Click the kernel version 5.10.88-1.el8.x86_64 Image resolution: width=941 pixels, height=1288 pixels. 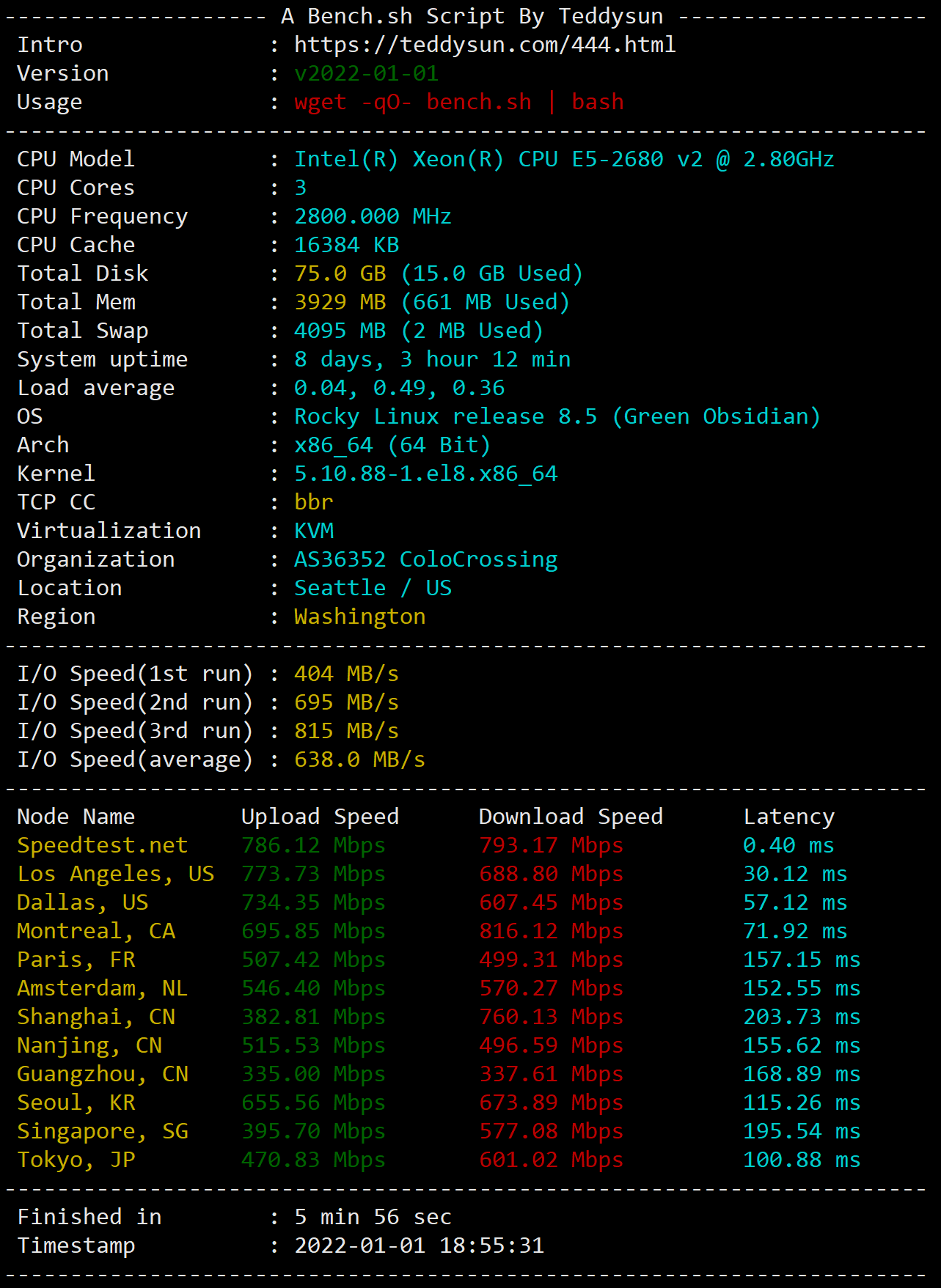(426, 474)
